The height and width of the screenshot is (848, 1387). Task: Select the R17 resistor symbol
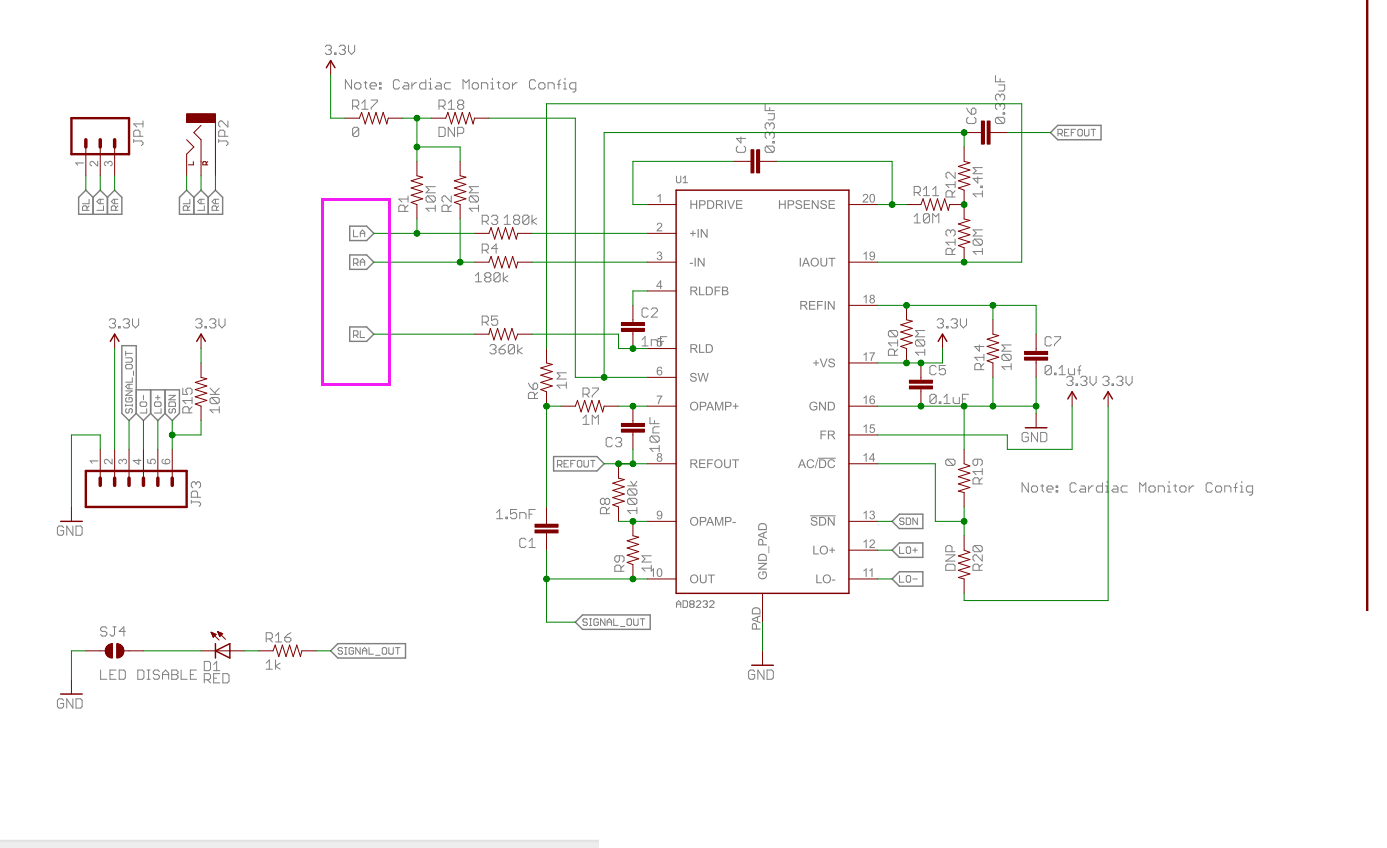374,118
